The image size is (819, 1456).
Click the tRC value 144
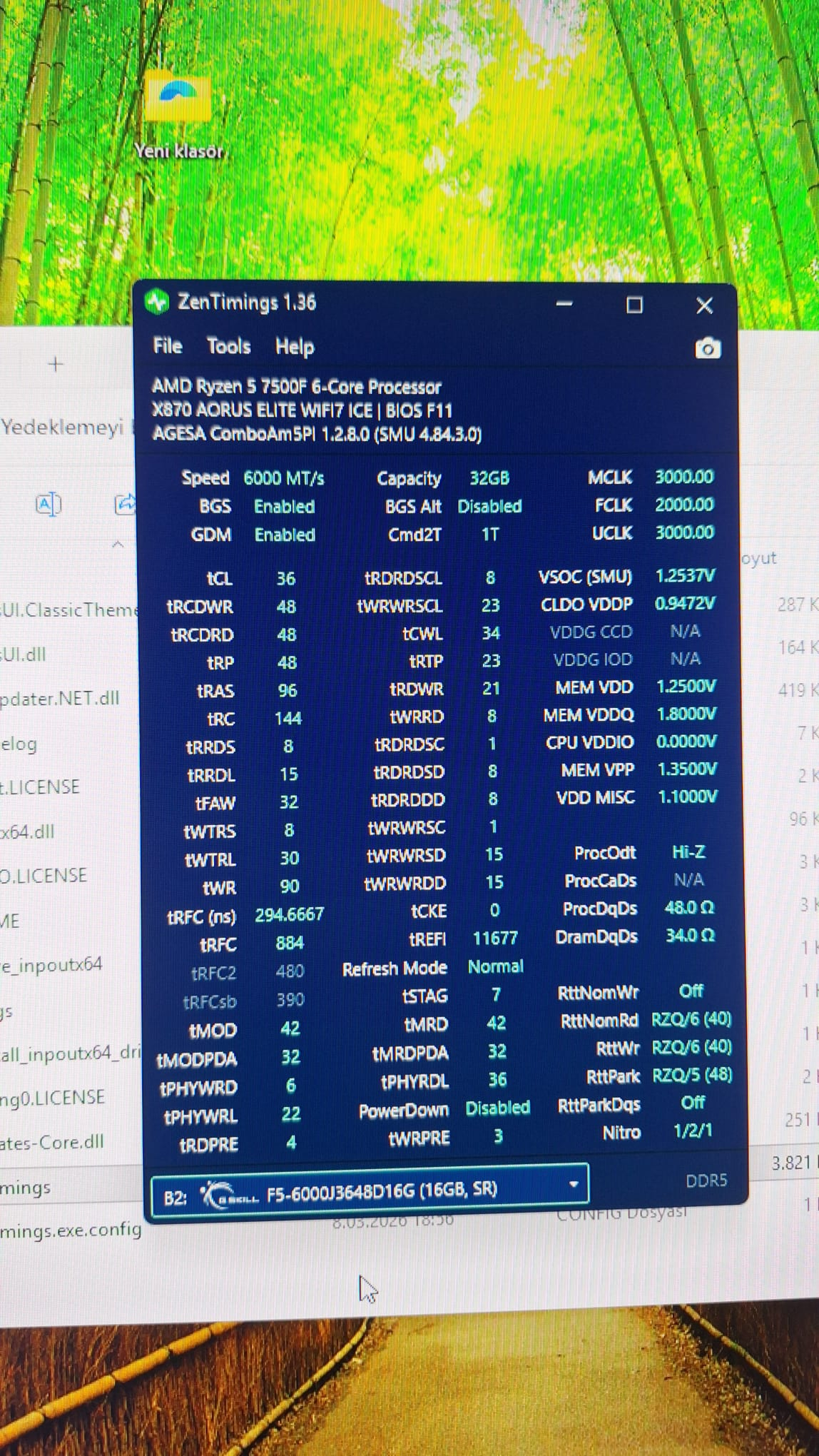tap(288, 718)
